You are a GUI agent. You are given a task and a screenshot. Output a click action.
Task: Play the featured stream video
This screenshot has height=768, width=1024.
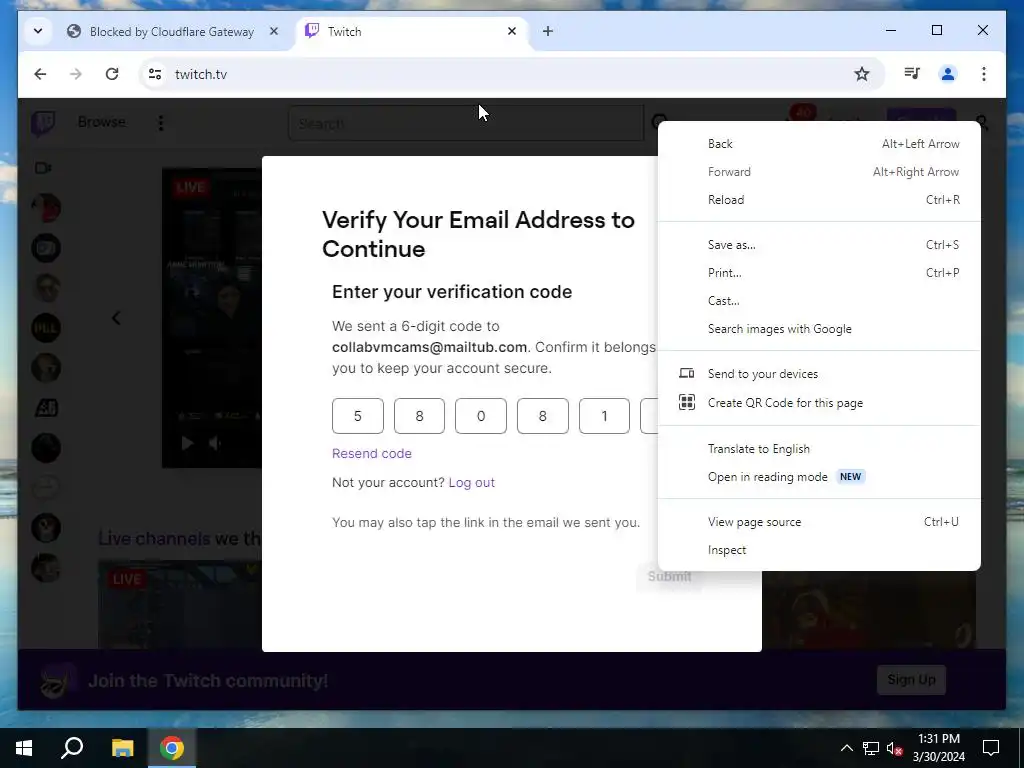coord(187,443)
